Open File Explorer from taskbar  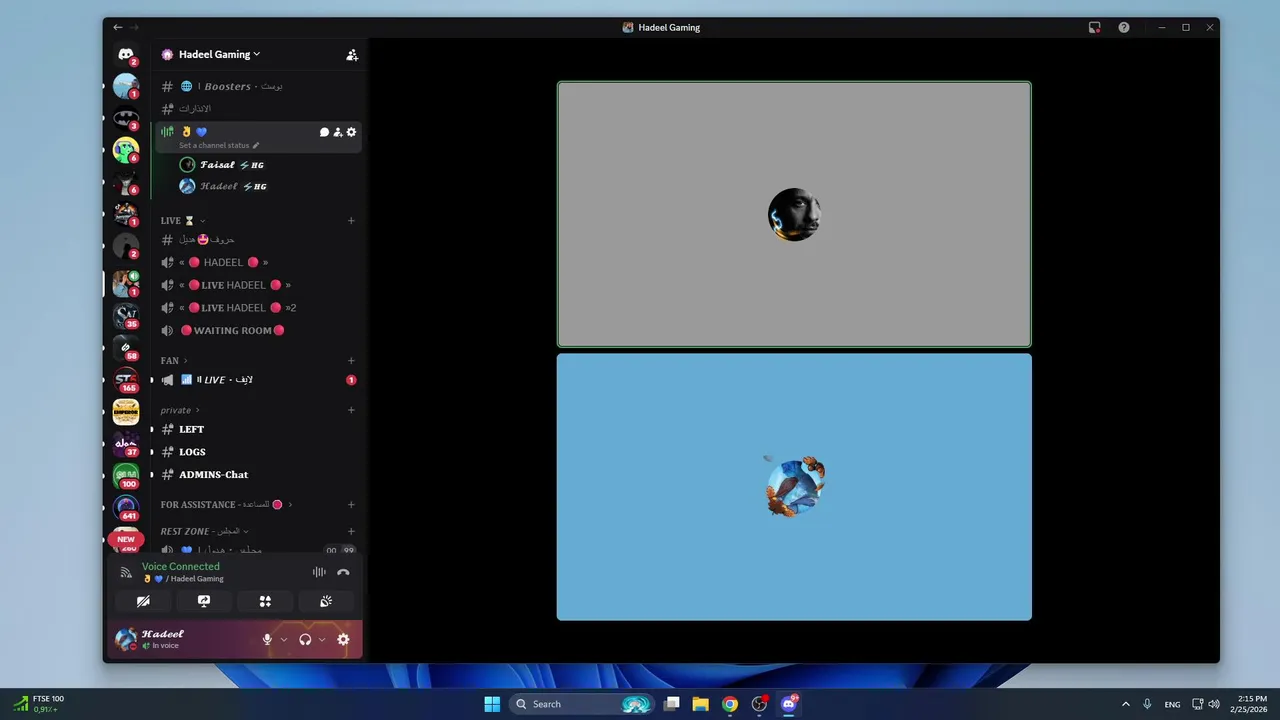(x=700, y=704)
